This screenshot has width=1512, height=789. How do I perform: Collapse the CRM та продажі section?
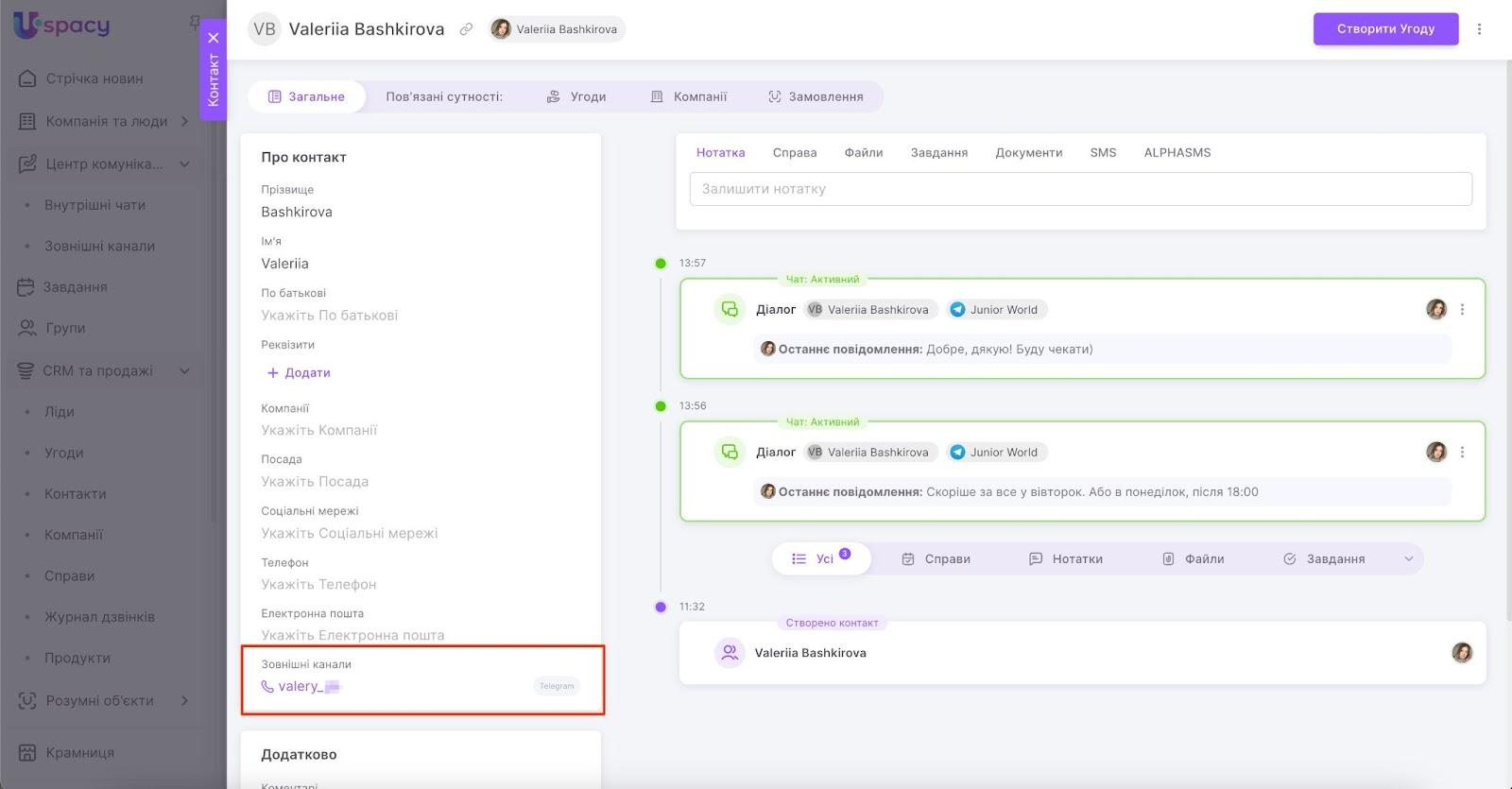[x=184, y=370]
